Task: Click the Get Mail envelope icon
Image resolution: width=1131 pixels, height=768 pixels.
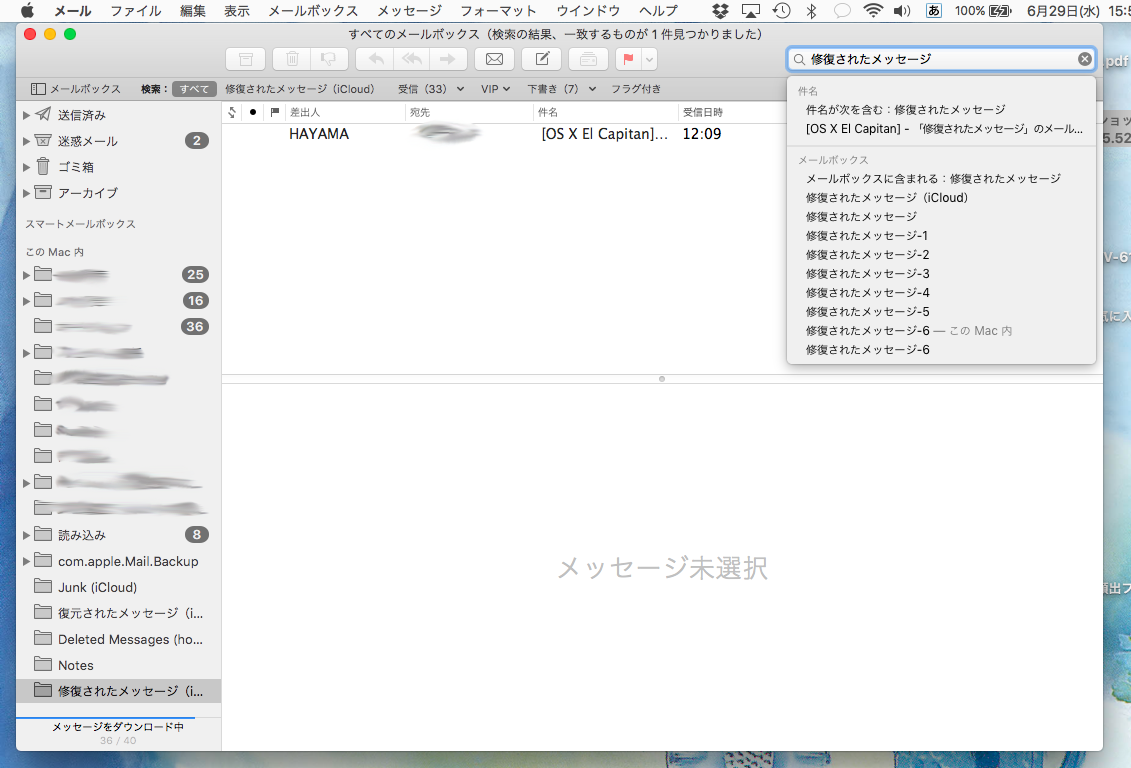Action: pyautogui.click(x=494, y=59)
